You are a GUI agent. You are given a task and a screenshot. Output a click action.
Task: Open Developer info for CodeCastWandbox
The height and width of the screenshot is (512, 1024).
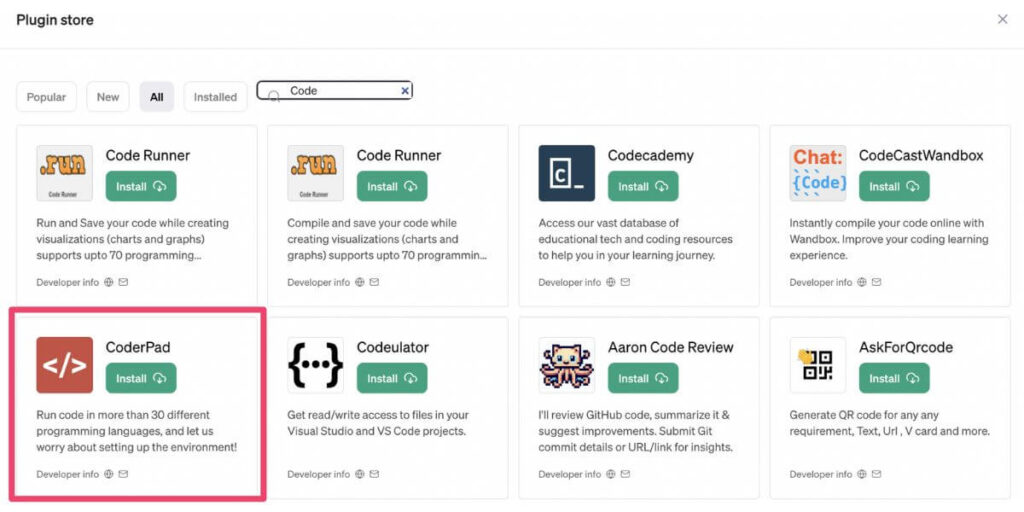pyautogui.click(x=820, y=282)
